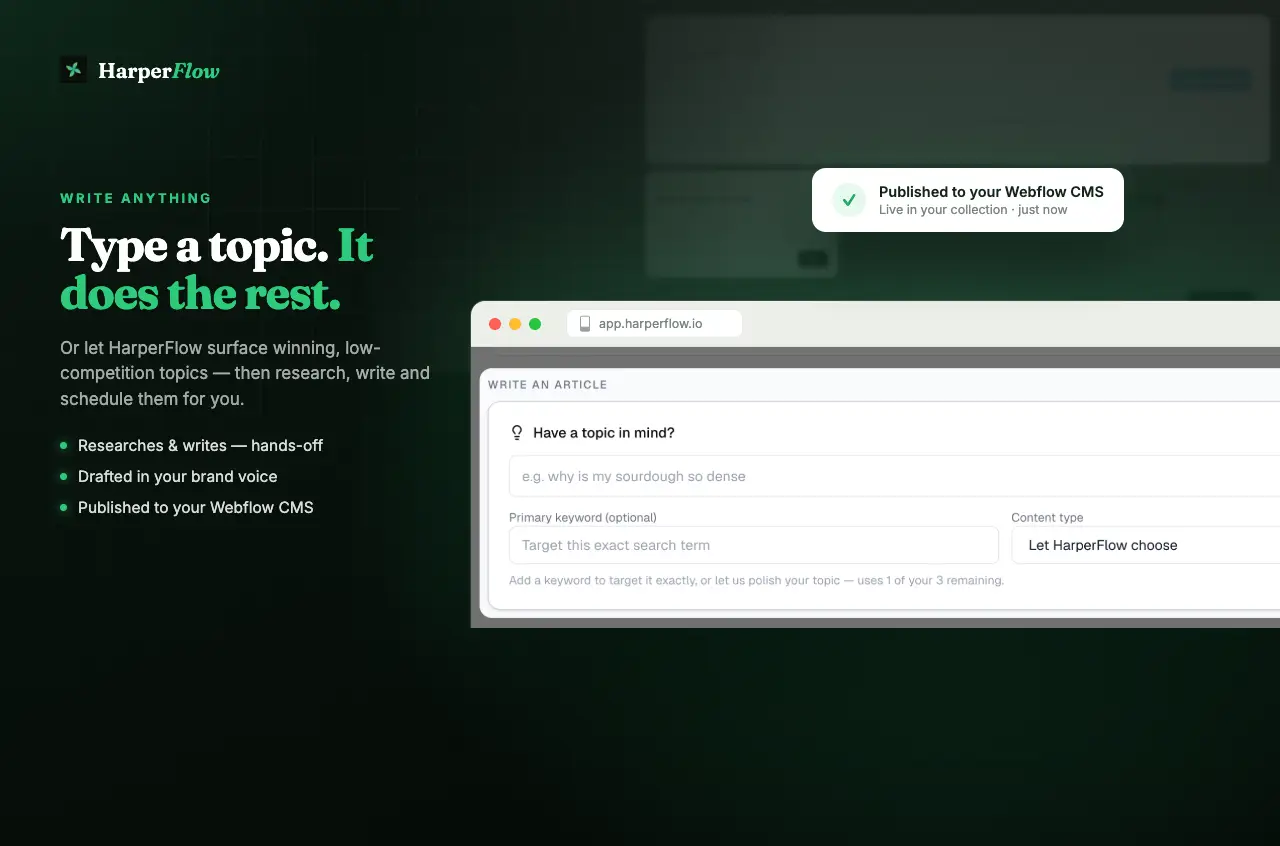
Task: Open the Published to your Webflow CMS notification
Action: tap(968, 200)
